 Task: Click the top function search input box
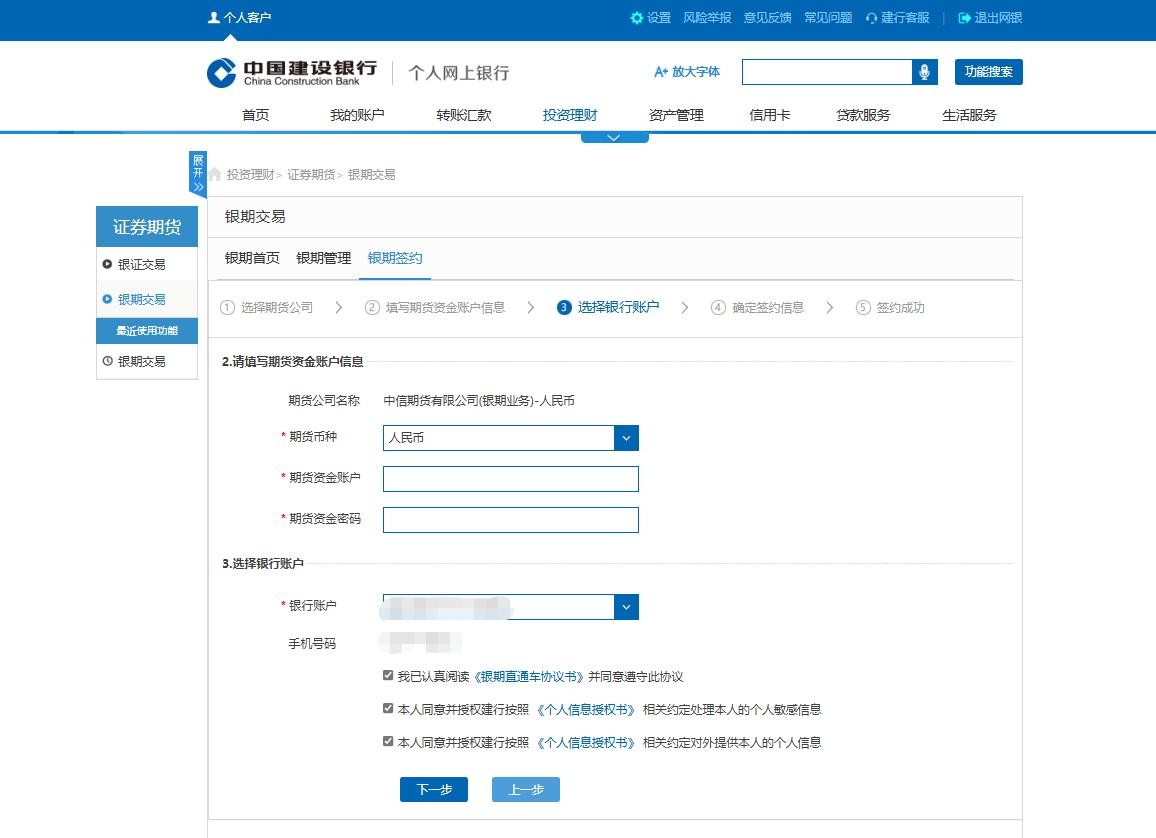pos(827,71)
